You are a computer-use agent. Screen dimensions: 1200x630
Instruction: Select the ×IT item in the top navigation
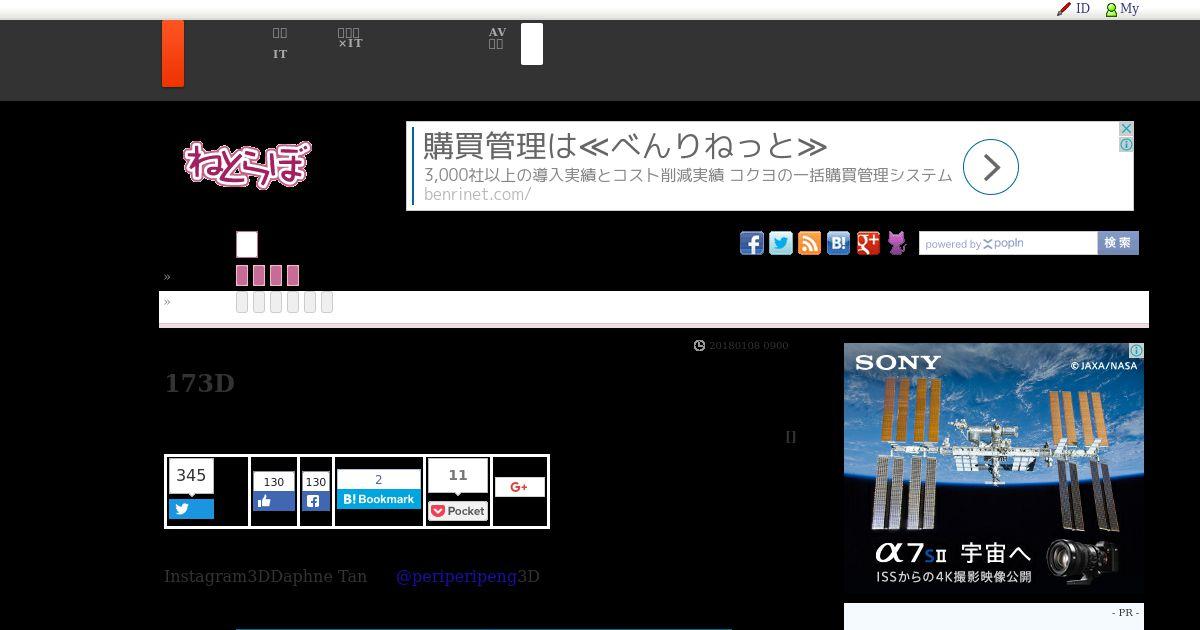[350, 43]
